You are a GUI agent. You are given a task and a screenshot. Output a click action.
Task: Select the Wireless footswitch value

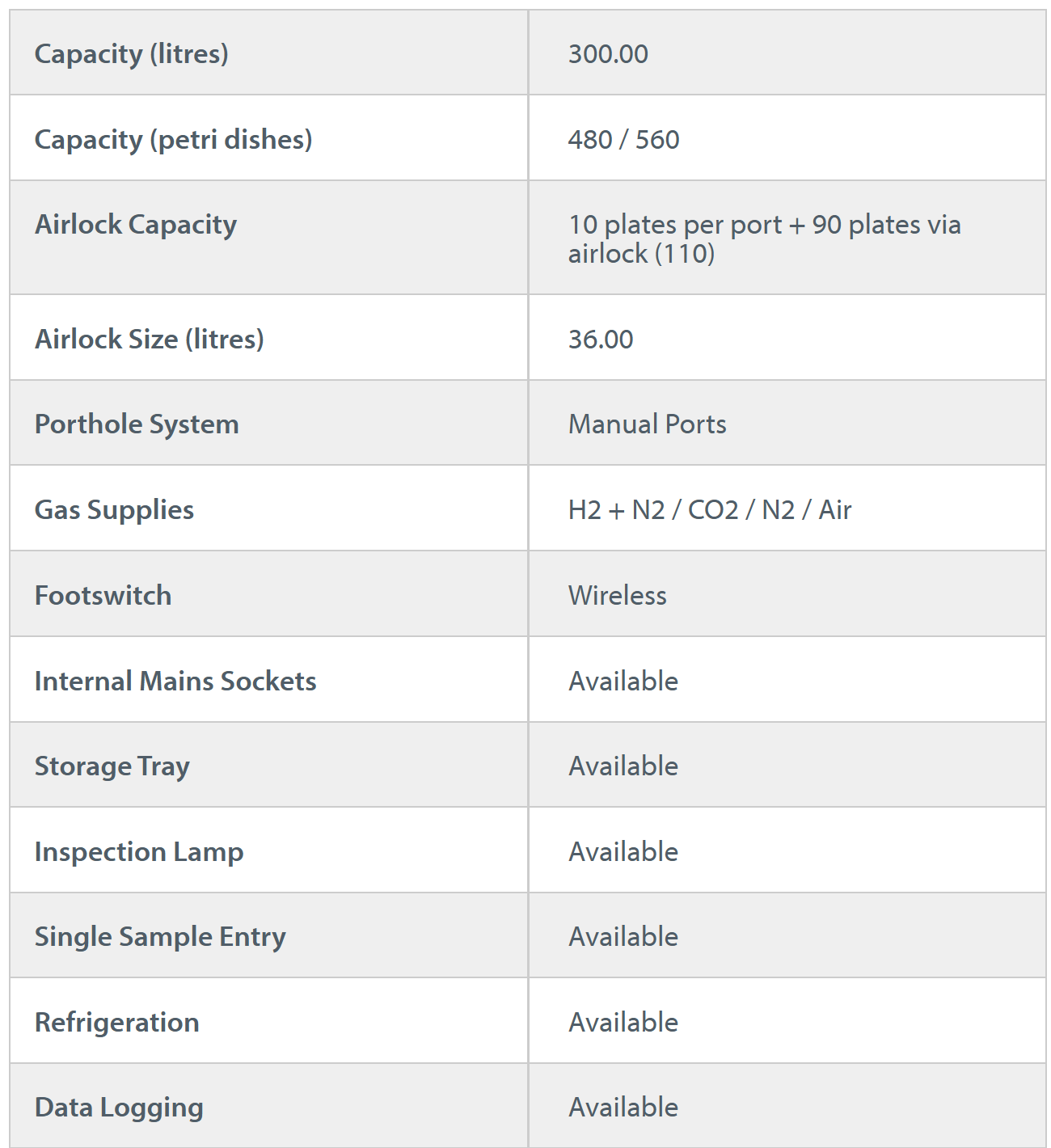point(618,596)
